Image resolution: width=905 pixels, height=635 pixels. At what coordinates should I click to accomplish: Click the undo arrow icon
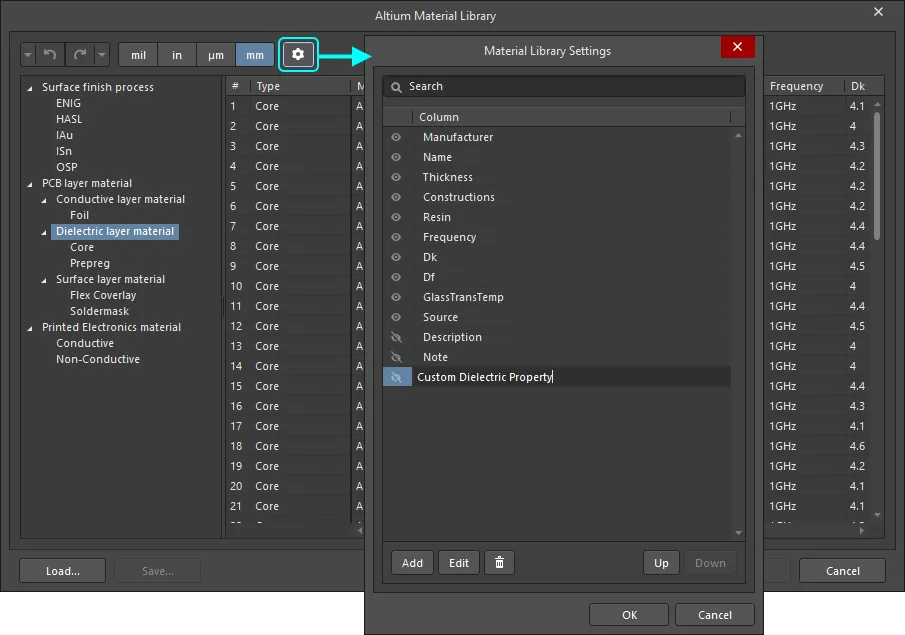[x=50, y=55]
